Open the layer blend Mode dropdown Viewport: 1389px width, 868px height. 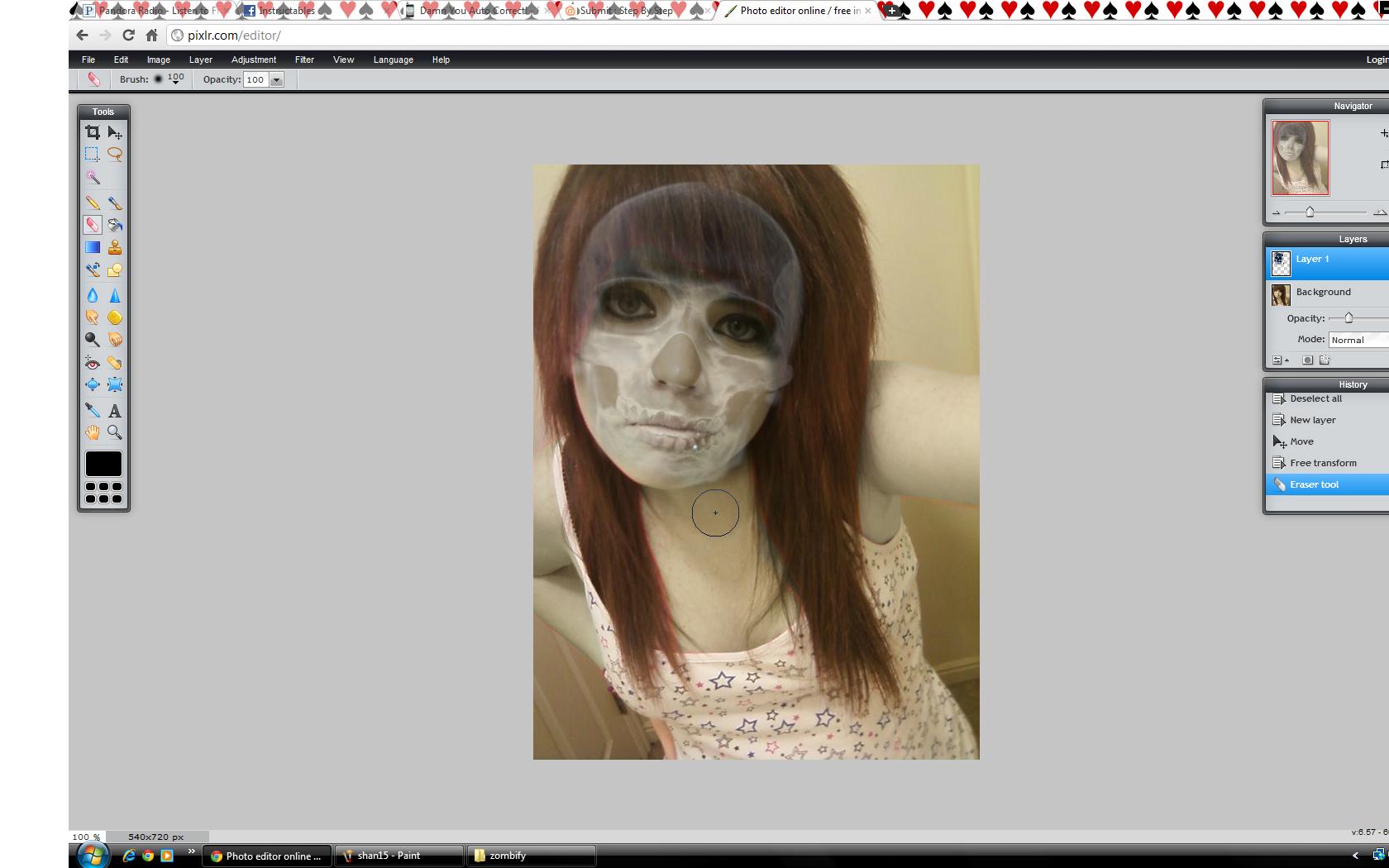pos(1358,340)
